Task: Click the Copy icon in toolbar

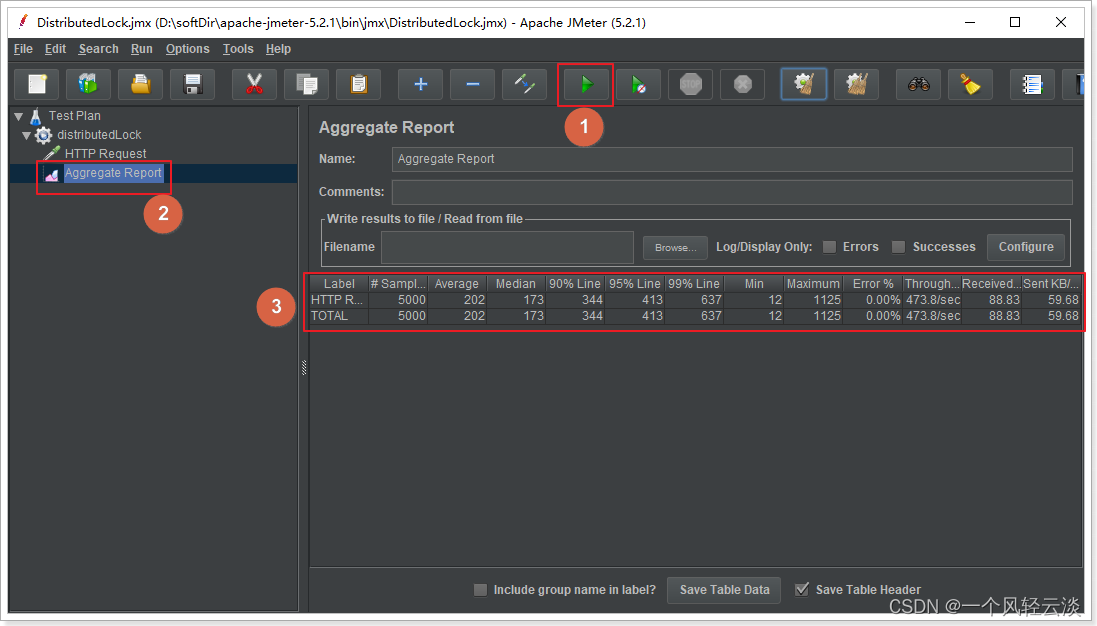Action: click(x=306, y=85)
